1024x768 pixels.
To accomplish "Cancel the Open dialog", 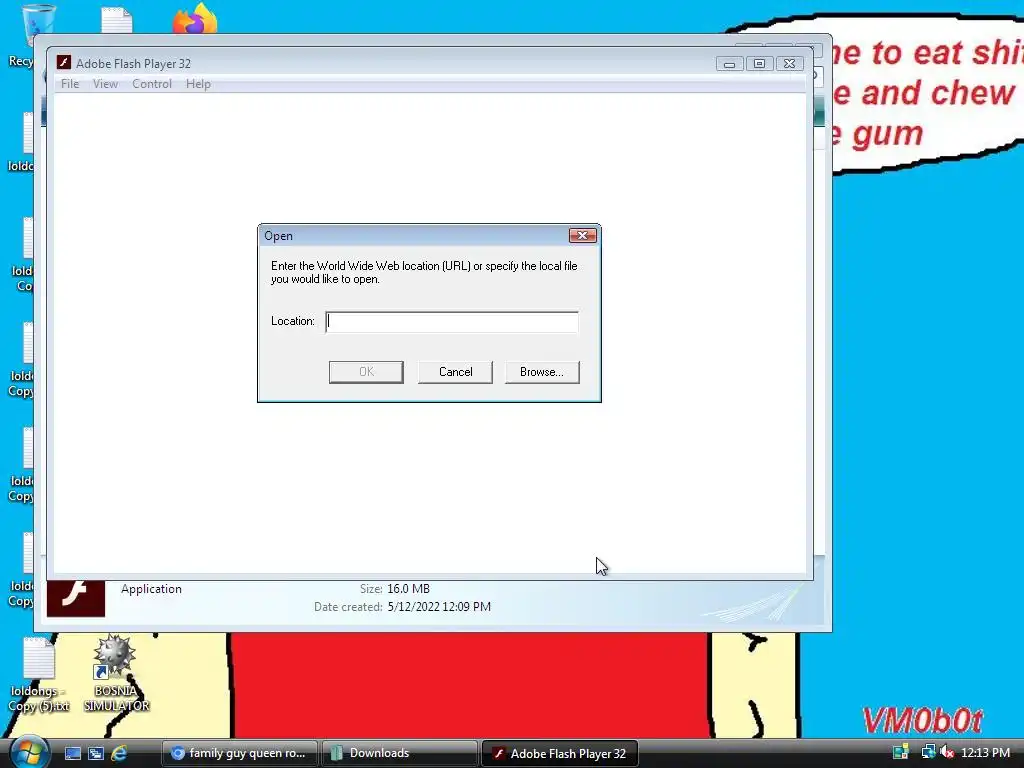I will 455,372.
